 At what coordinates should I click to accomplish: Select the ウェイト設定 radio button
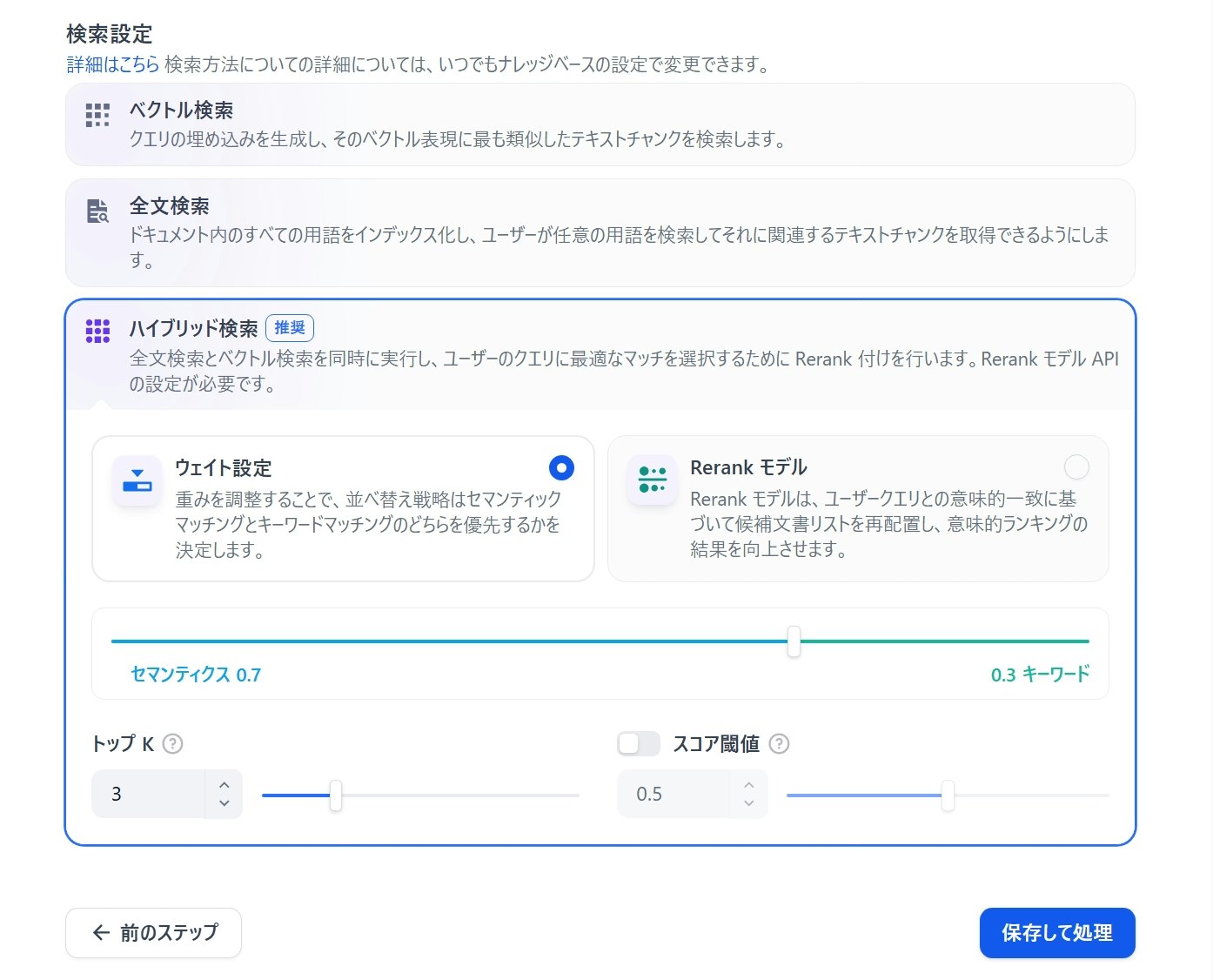tap(562, 467)
